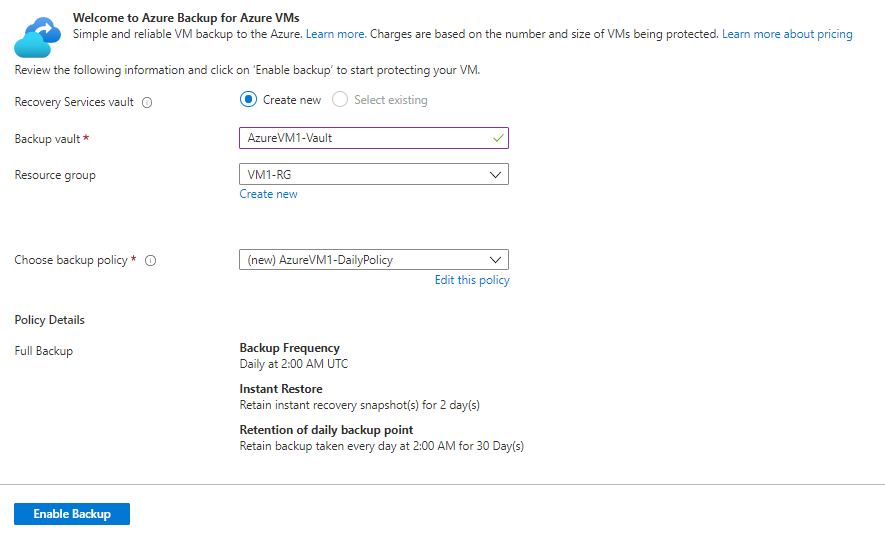Click text 'Daily at 2:00 AM UTC'
885x537 pixels.
point(293,364)
